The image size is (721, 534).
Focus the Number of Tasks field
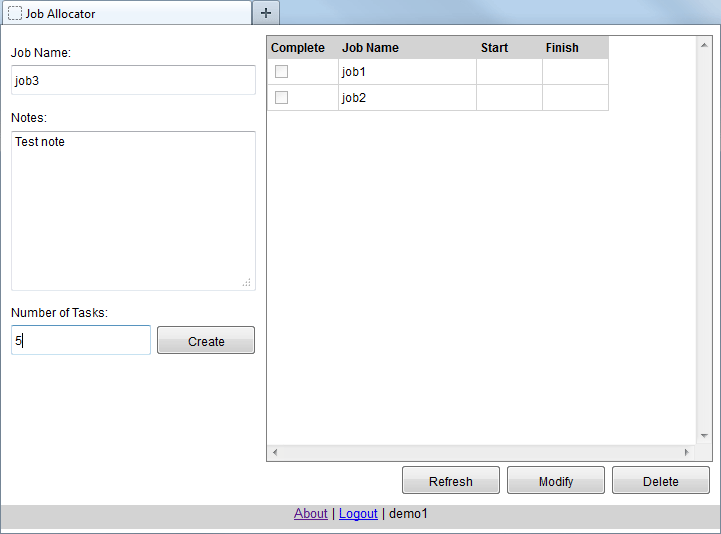(x=80, y=340)
